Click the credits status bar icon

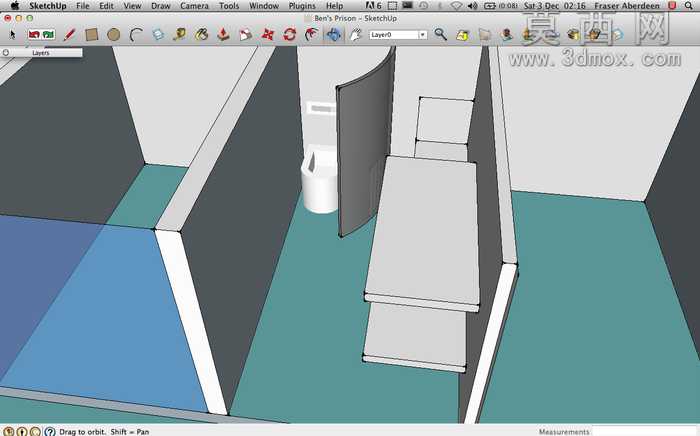point(22,432)
